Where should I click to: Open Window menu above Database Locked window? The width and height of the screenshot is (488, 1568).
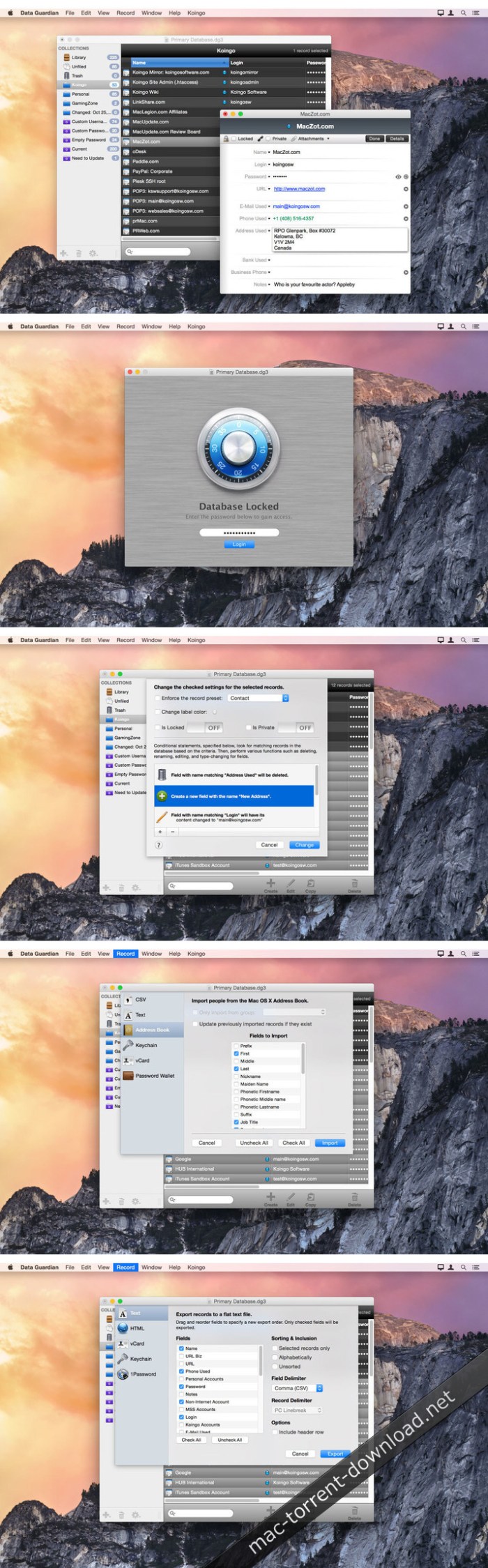pos(151,326)
